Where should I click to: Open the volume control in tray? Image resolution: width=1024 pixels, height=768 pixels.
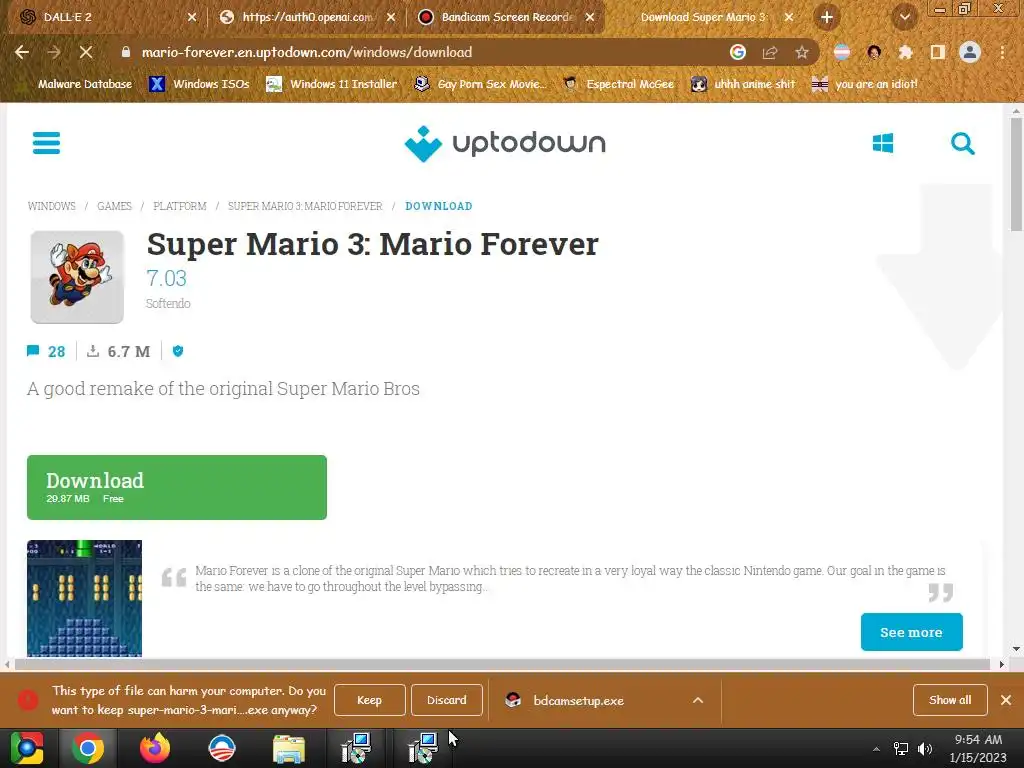pyautogui.click(x=925, y=748)
